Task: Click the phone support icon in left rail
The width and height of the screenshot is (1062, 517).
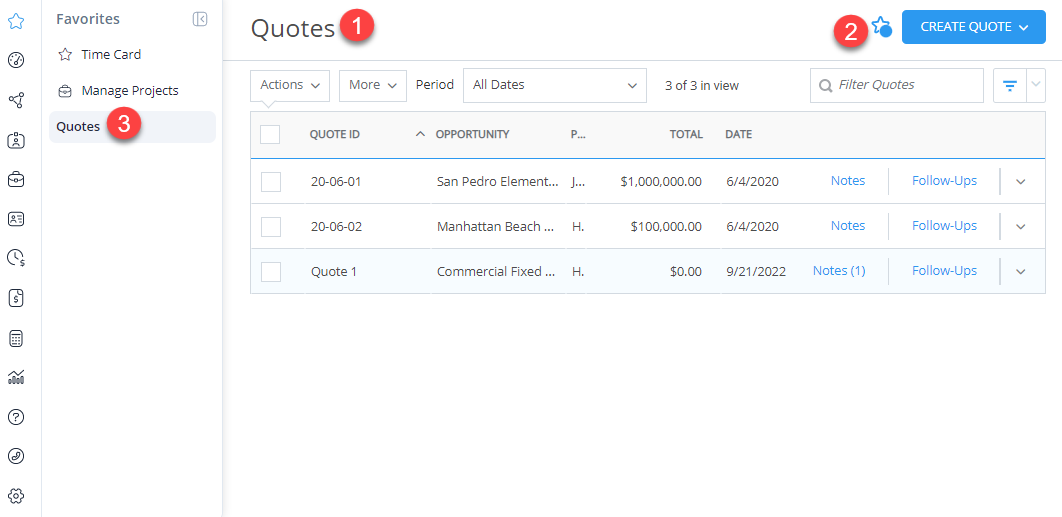Action: (x=16, y=456)
